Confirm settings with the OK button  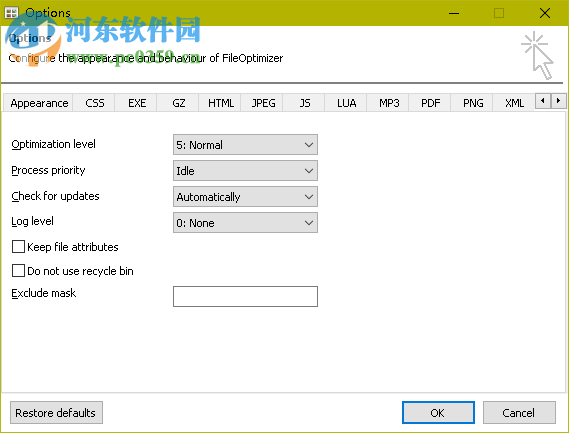(438, 413)
